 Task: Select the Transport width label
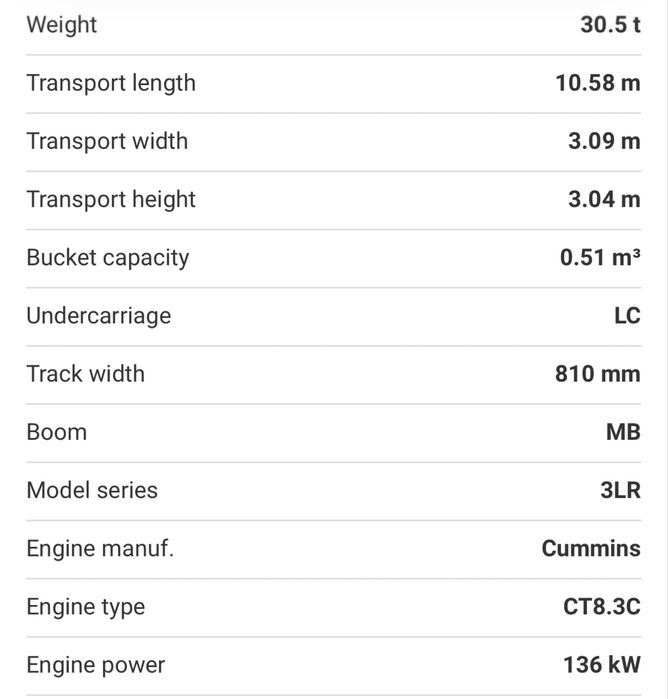pyautogui.click(x=107, y=141)
